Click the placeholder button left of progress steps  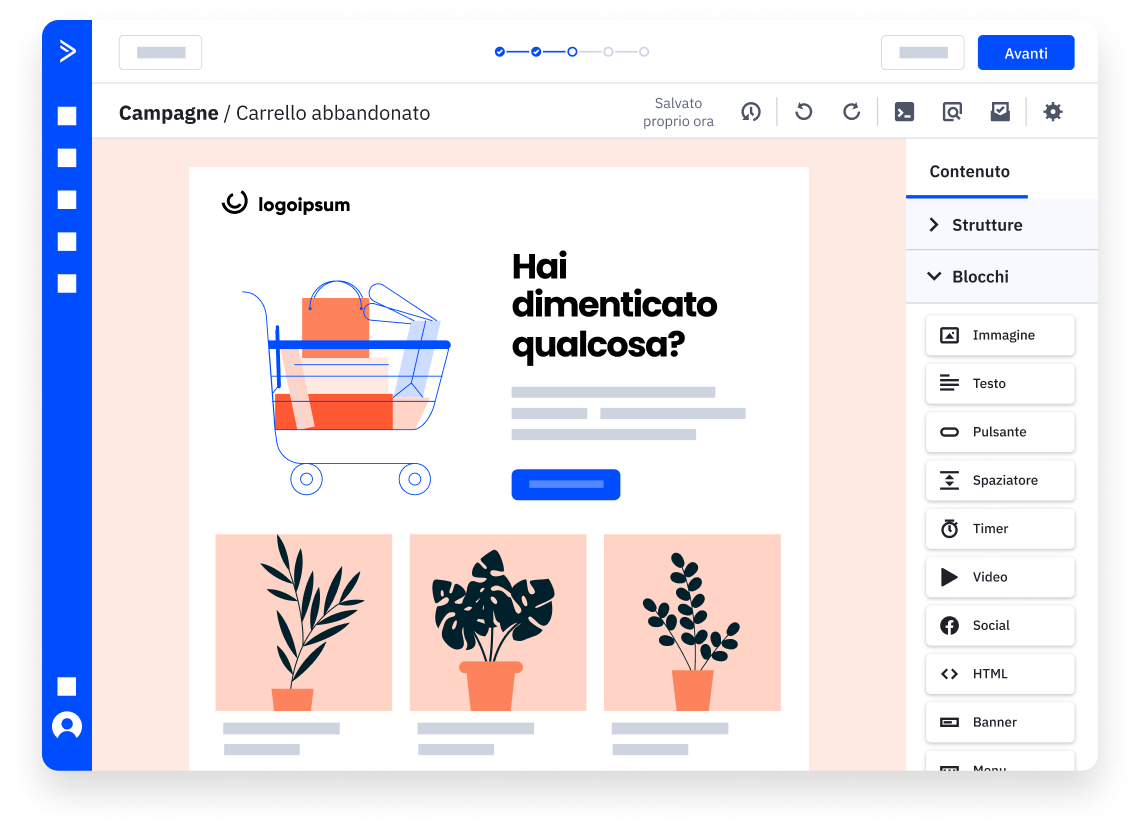point(160,53)
